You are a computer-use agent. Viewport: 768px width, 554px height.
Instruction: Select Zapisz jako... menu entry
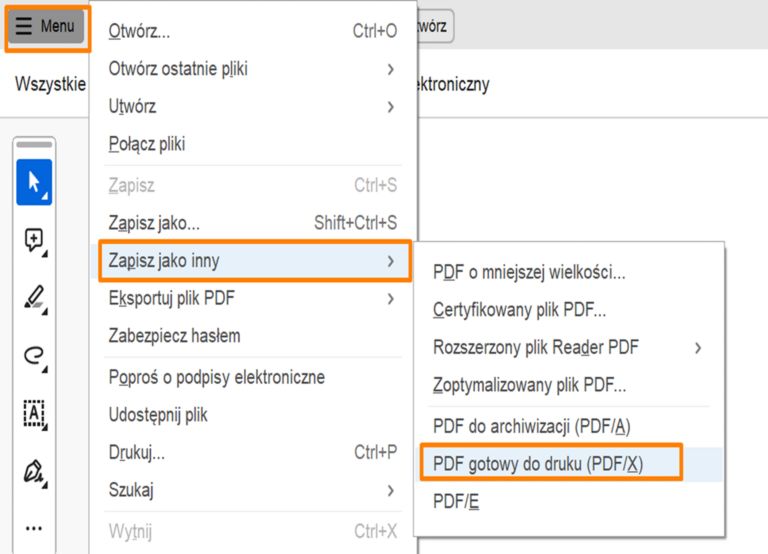[x=154, y=222]
